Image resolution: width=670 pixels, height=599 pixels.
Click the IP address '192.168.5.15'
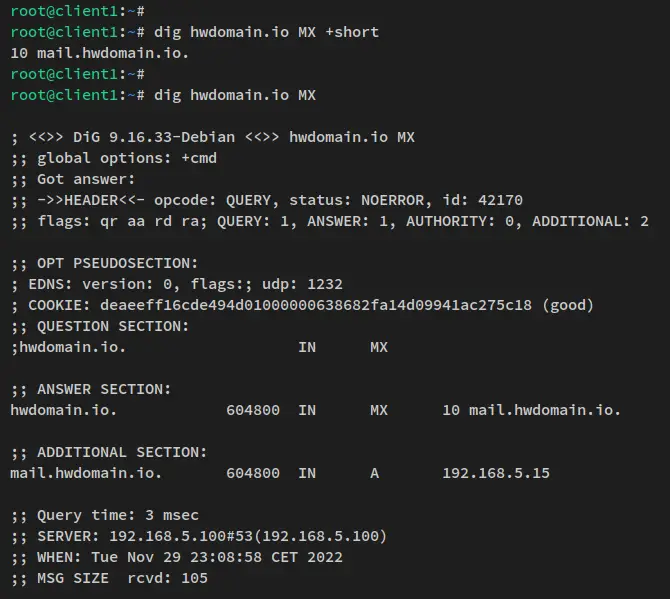[x=496, y=473]
